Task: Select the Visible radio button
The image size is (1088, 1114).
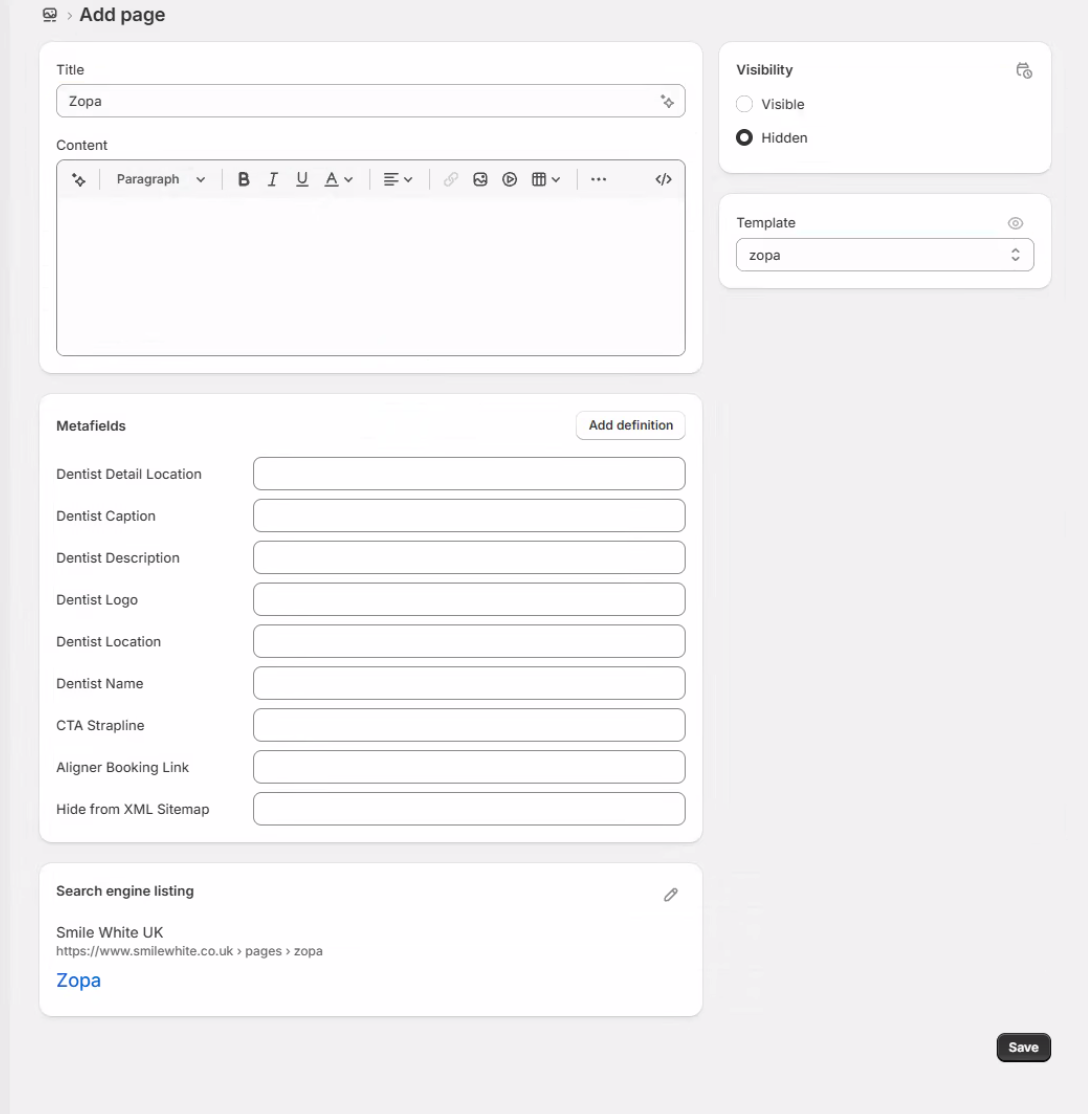Action: tap(744, 104)
